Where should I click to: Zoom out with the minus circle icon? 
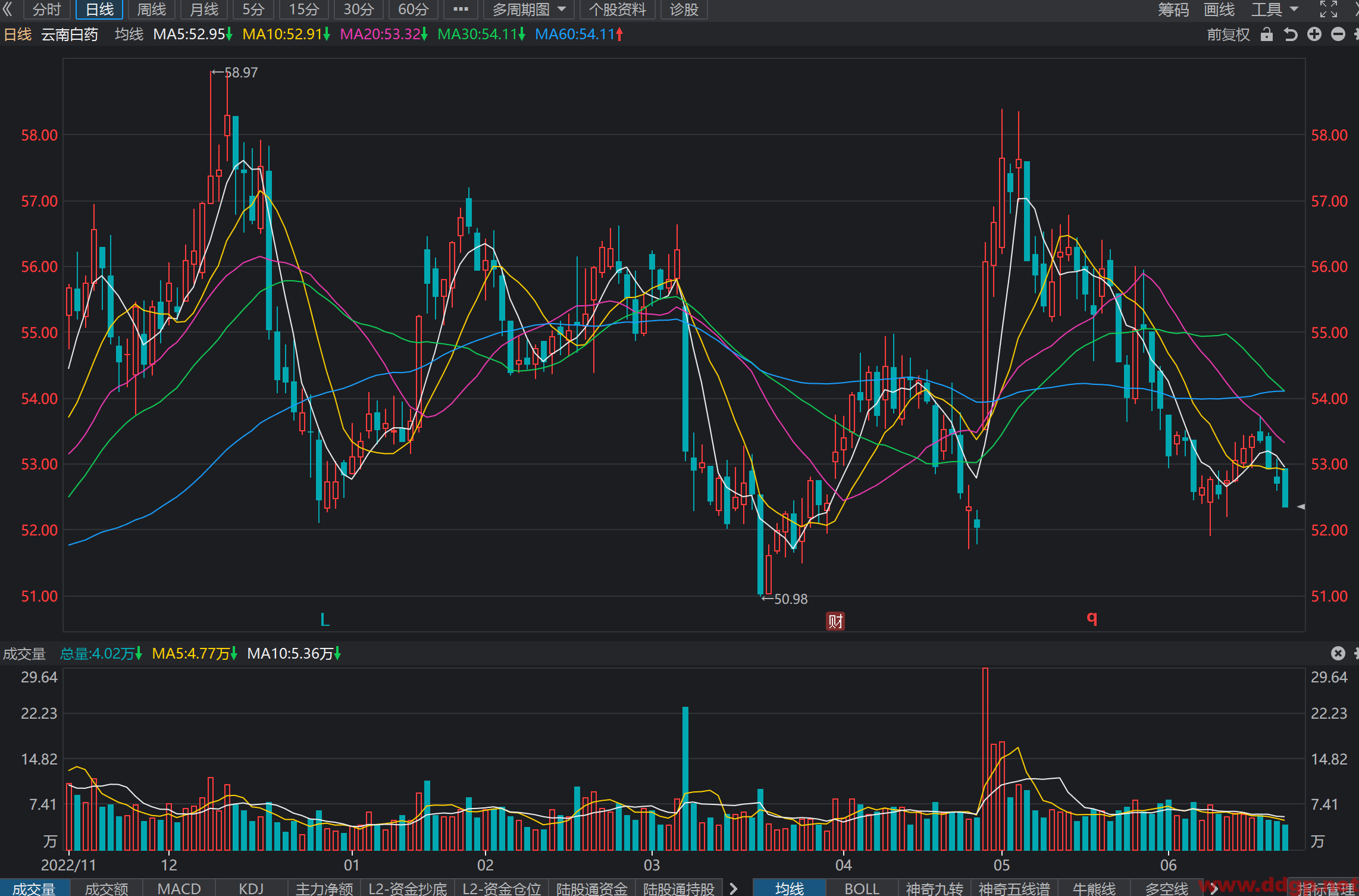click(x=1338, y=35)
